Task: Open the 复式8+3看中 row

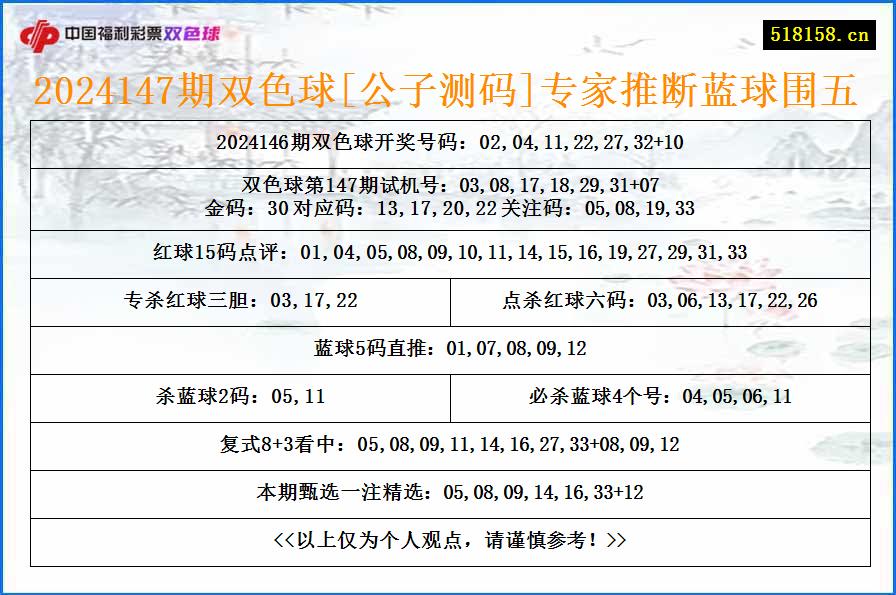Action: click(448, 447)
